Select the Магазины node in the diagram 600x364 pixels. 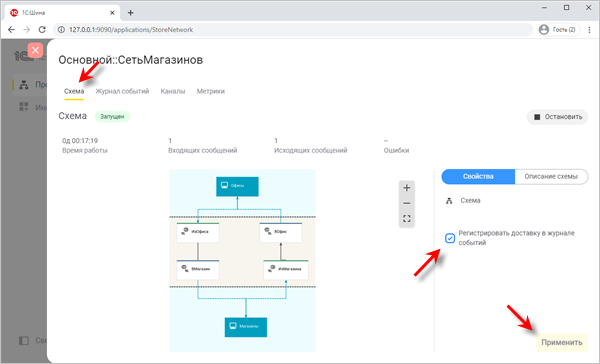pos(246,327)
